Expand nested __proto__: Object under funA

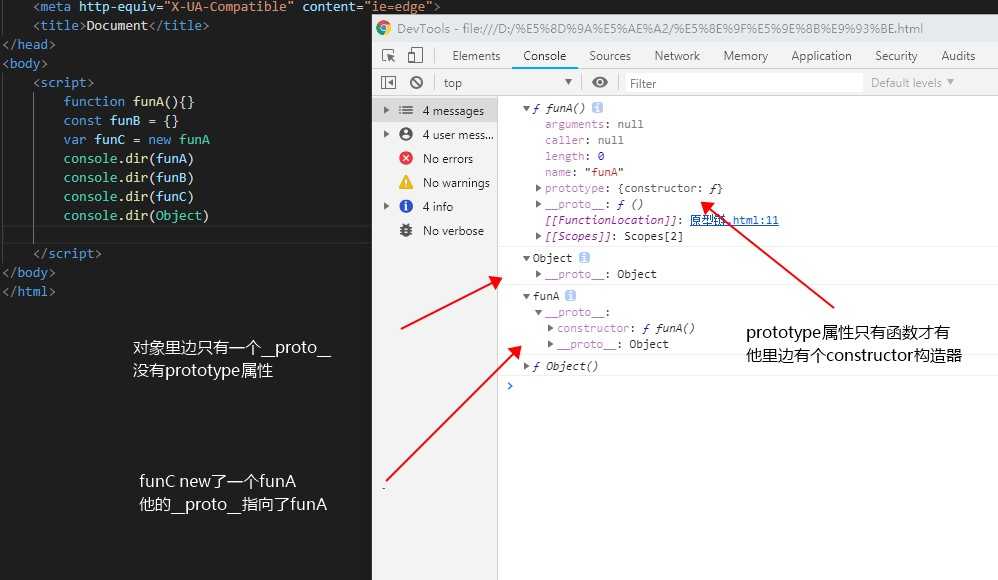point(551,344)
